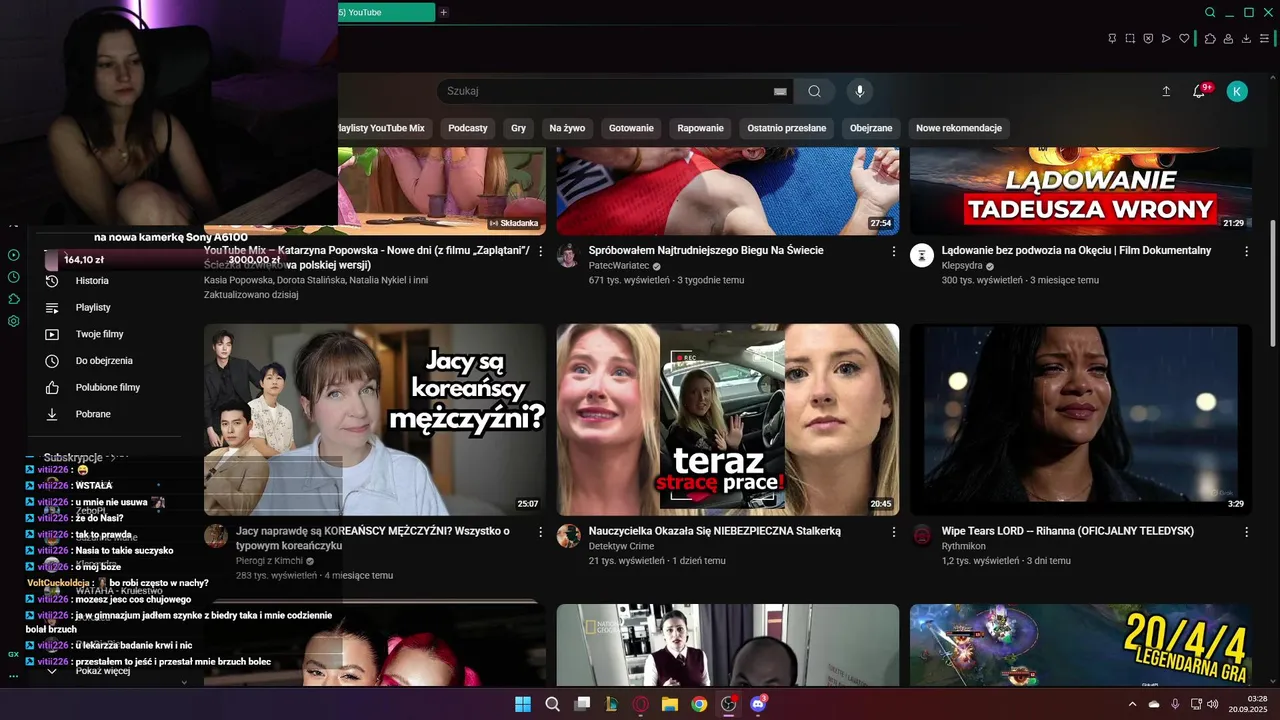Screen dimensions: 1280x720
Task: Select the Gotowanie filter chip
Action: tap(631, 128)
